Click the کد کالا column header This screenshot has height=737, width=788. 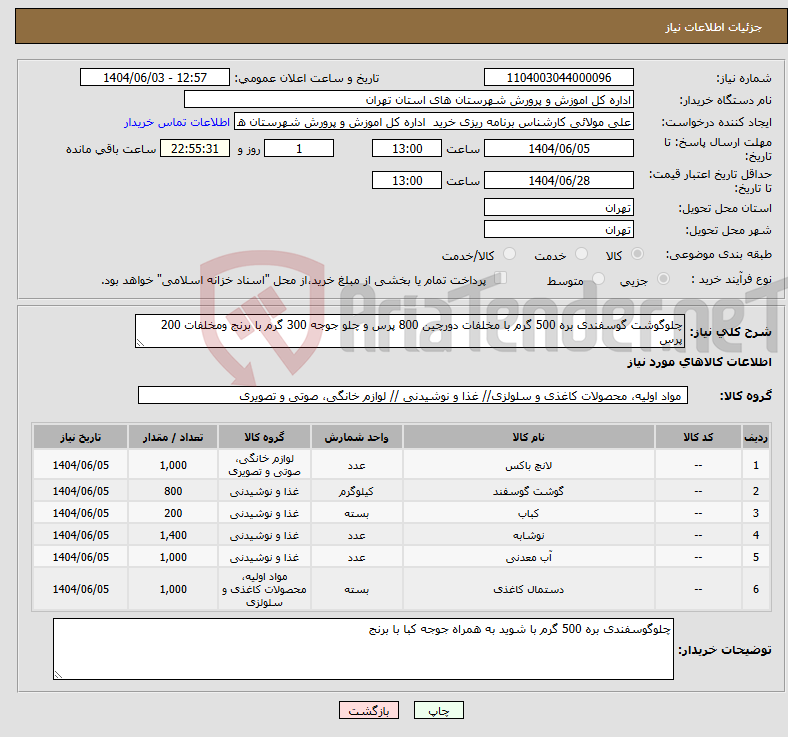point(698,437)
